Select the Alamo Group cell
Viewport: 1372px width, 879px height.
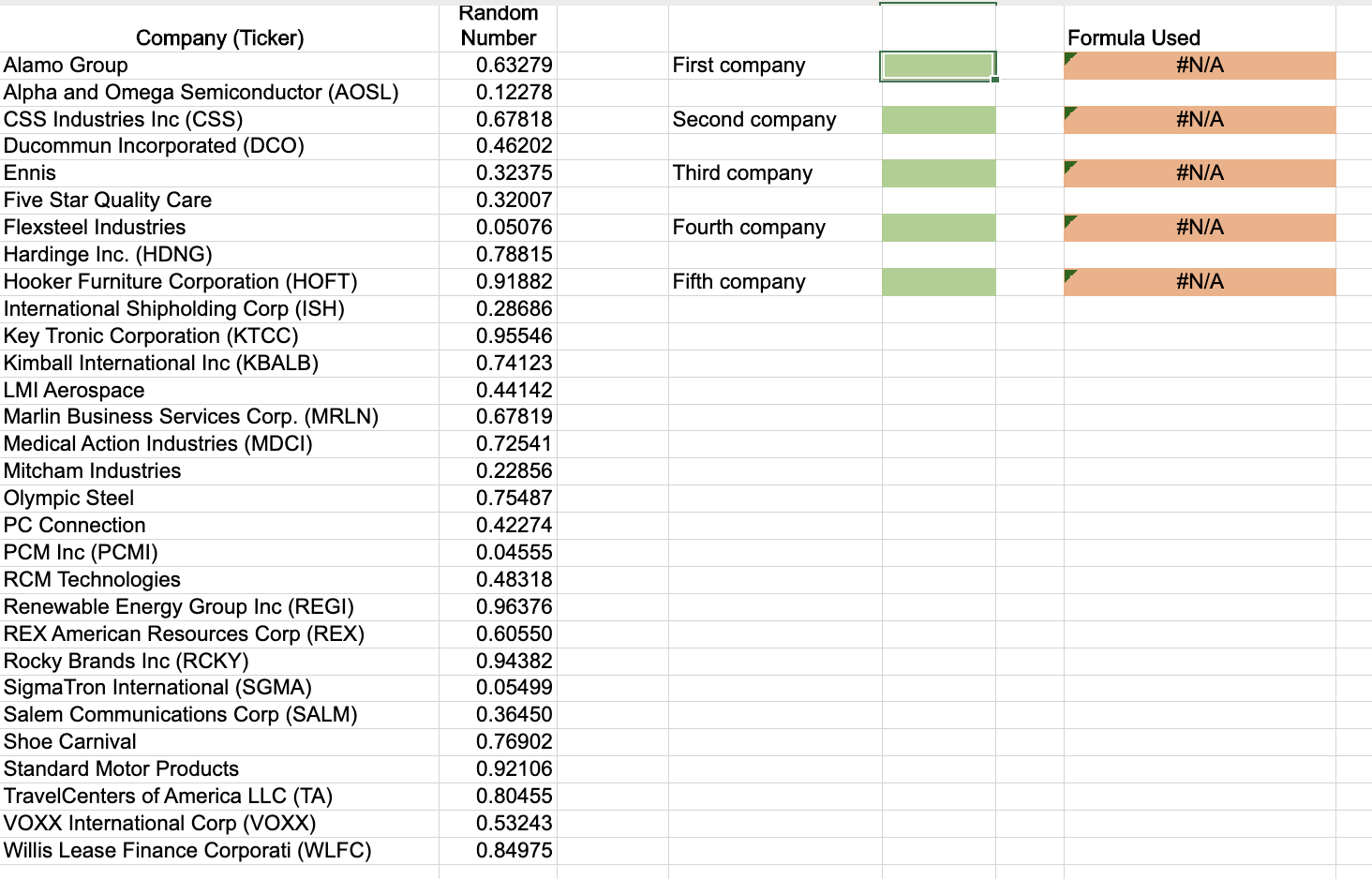(219, 66)
